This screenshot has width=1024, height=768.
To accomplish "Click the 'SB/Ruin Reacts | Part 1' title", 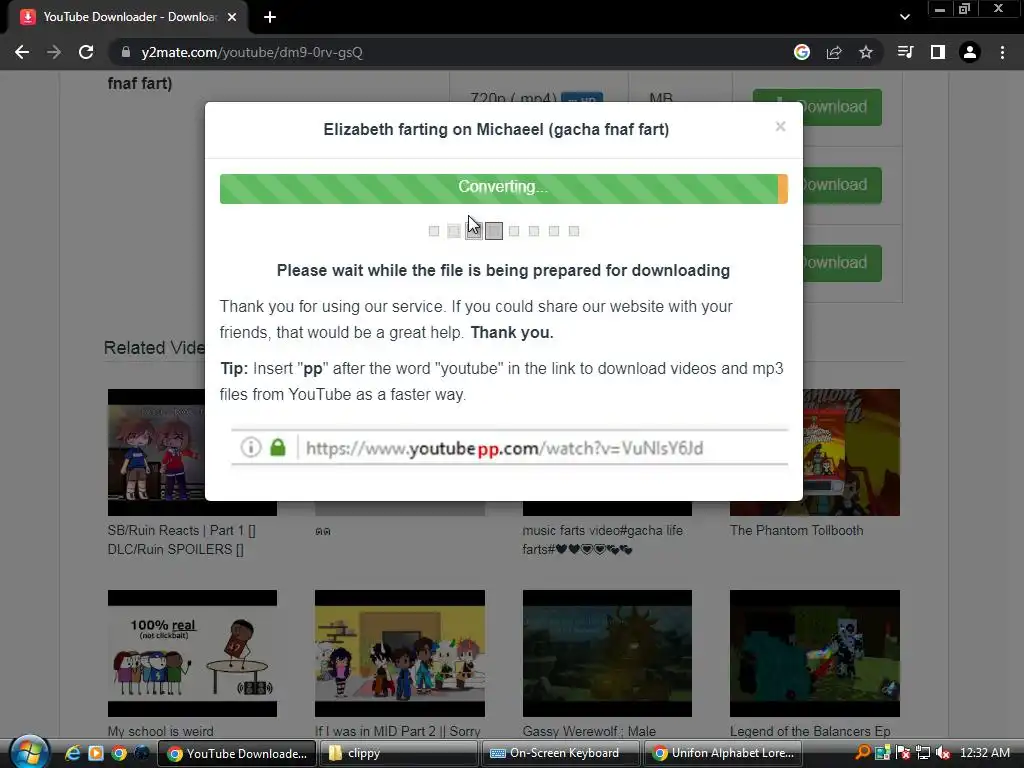I will click(x=182, y=539).
